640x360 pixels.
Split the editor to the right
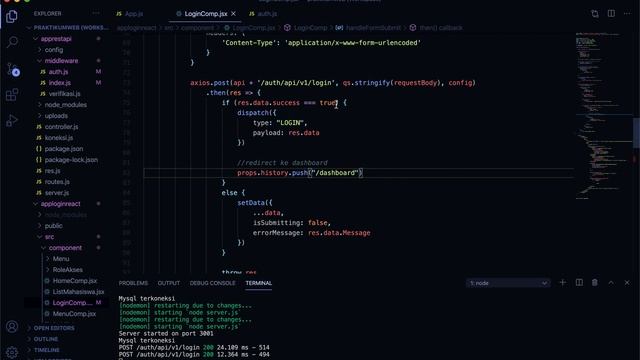(x=611, y=13)
